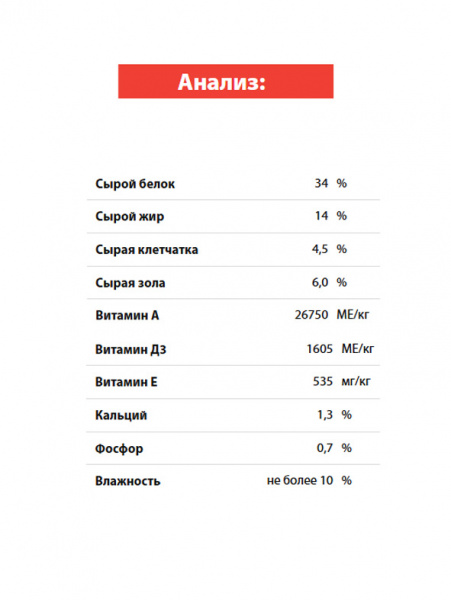Click the '535' vitamin E value
The height and width of the screenshot is (600, 451).
[x=323, y=382]
